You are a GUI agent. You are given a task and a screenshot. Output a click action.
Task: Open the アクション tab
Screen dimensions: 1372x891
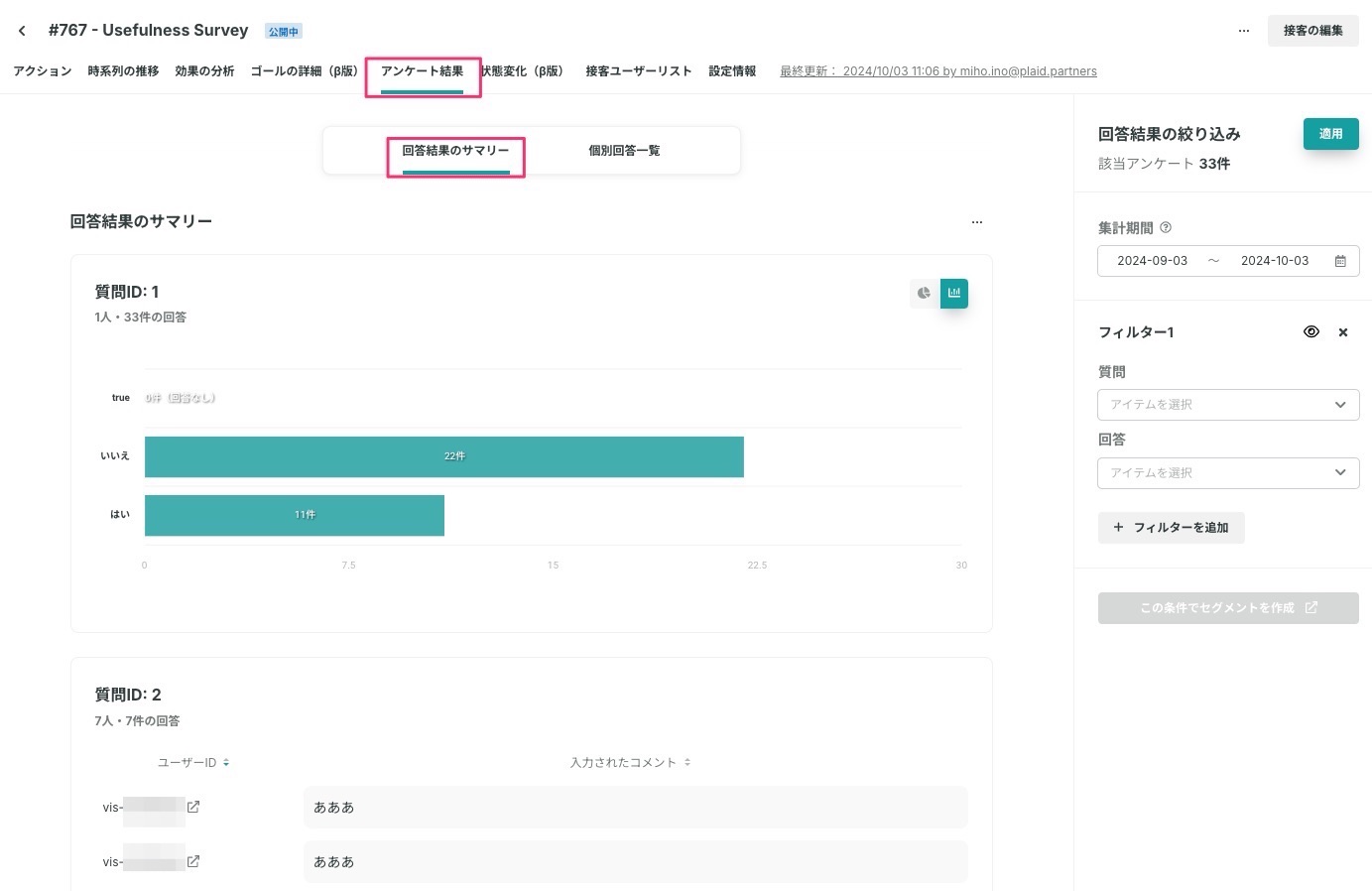coord(43,71)
